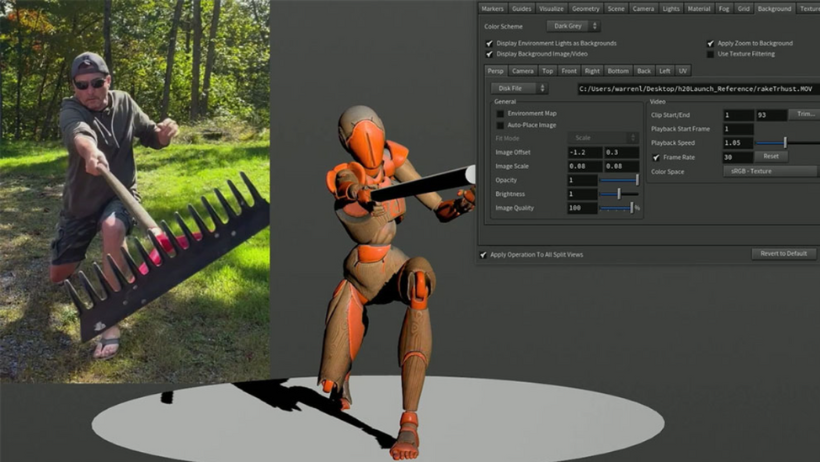Select the Front view tab
Viewport: 820px width, 462px height.
[568, 71]
